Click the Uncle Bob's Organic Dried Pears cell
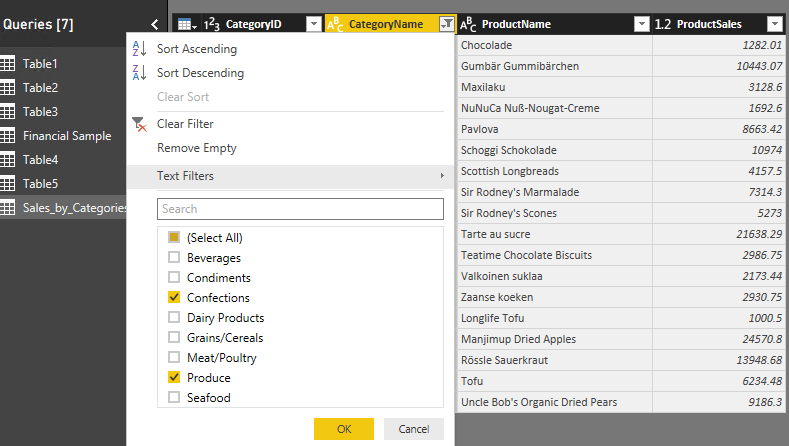789x446 pixels. click(555, 402)
